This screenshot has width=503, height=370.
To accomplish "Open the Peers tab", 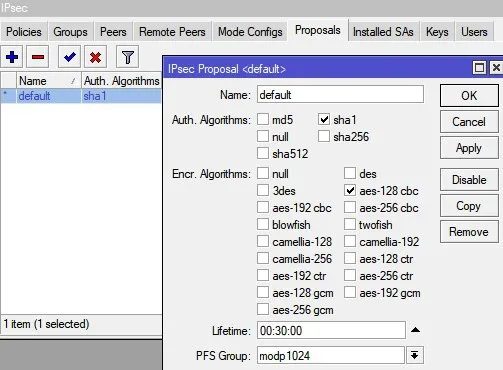I will coord(113,32).
